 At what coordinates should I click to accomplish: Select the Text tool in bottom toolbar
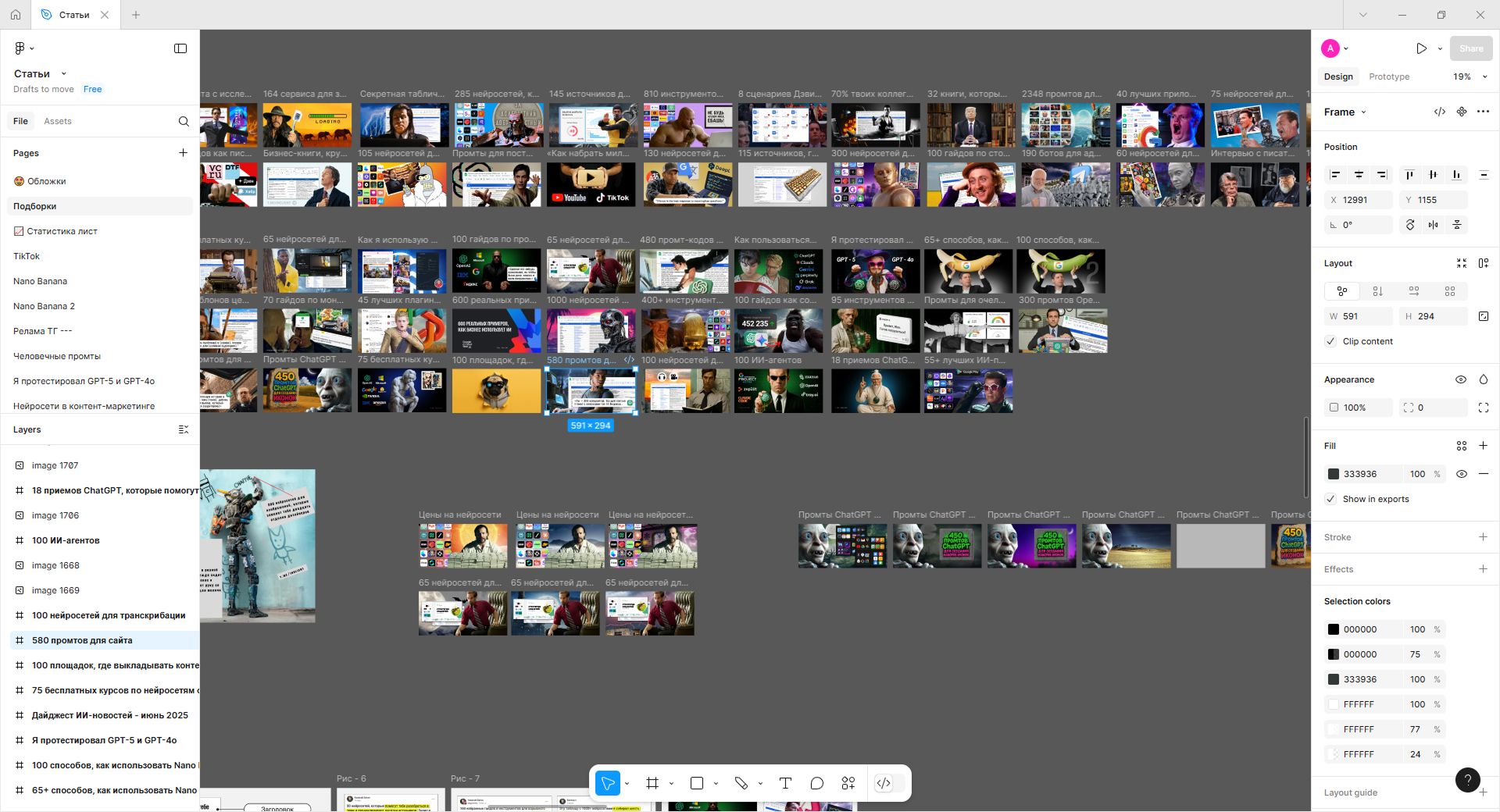pyautogui.click(x=785, y=783)
